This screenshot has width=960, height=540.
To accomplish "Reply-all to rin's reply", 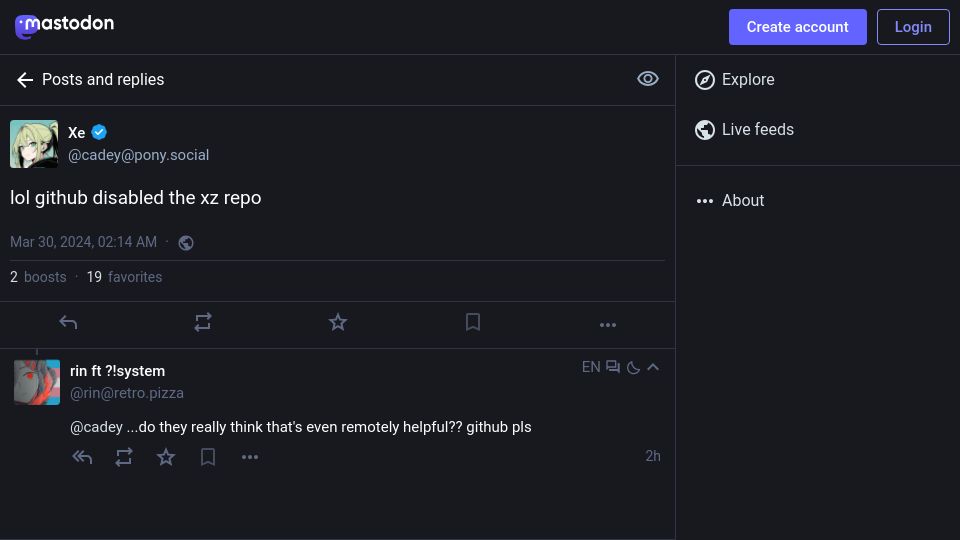I will tap(82, 457).
